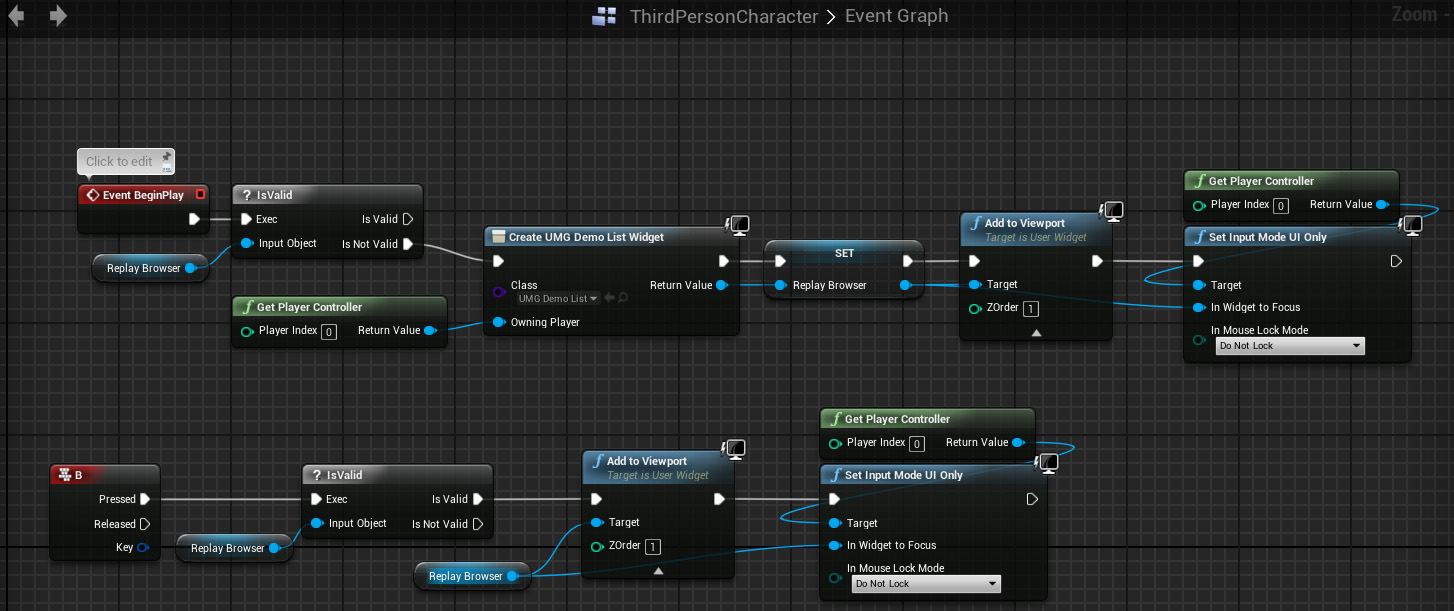Click the top IsValid node's Is Not Valid pin

pos(408,244)
